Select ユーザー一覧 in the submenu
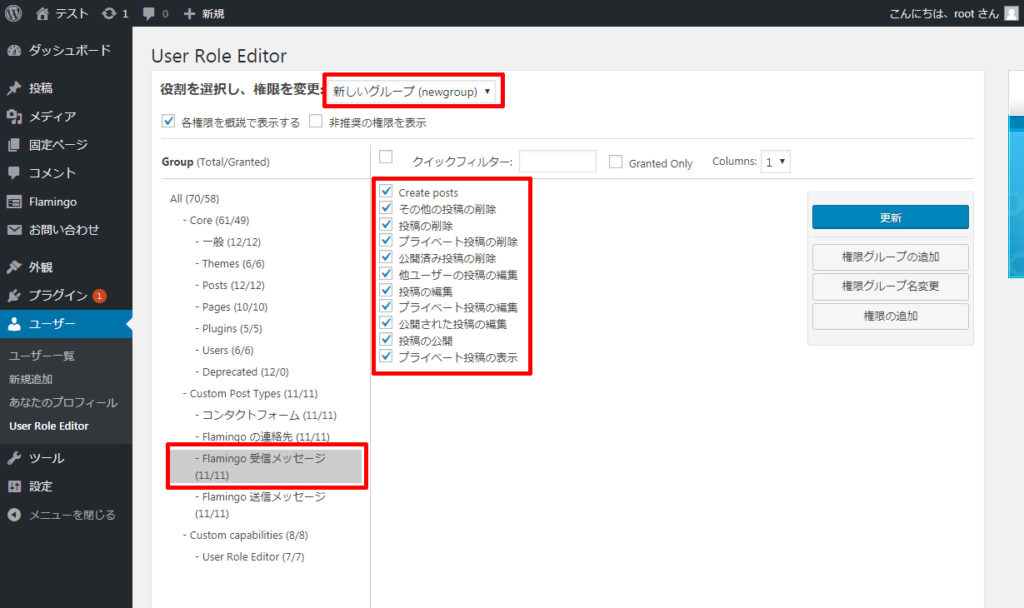Viewport: 1024px width, 608px height. 42,356
